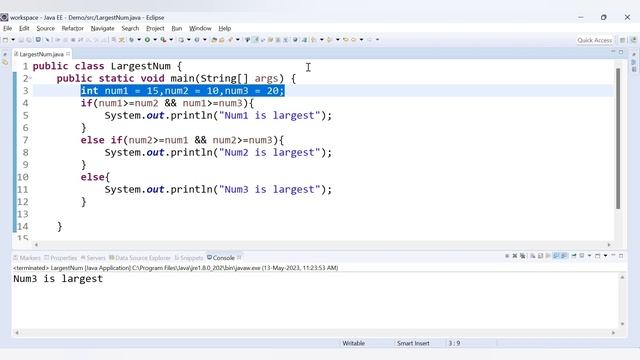Switch to the Snippets tab

click(x=189, y=258)
